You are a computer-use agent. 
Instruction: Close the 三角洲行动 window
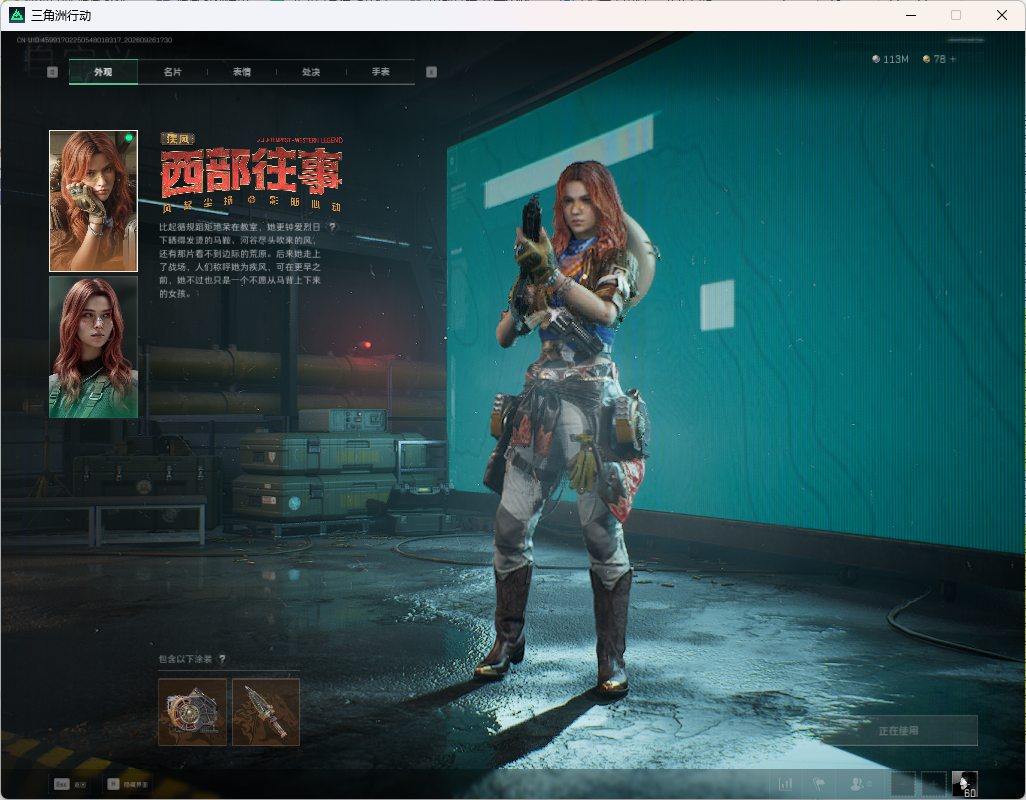pyautogui.click(x=1002, y=15)
